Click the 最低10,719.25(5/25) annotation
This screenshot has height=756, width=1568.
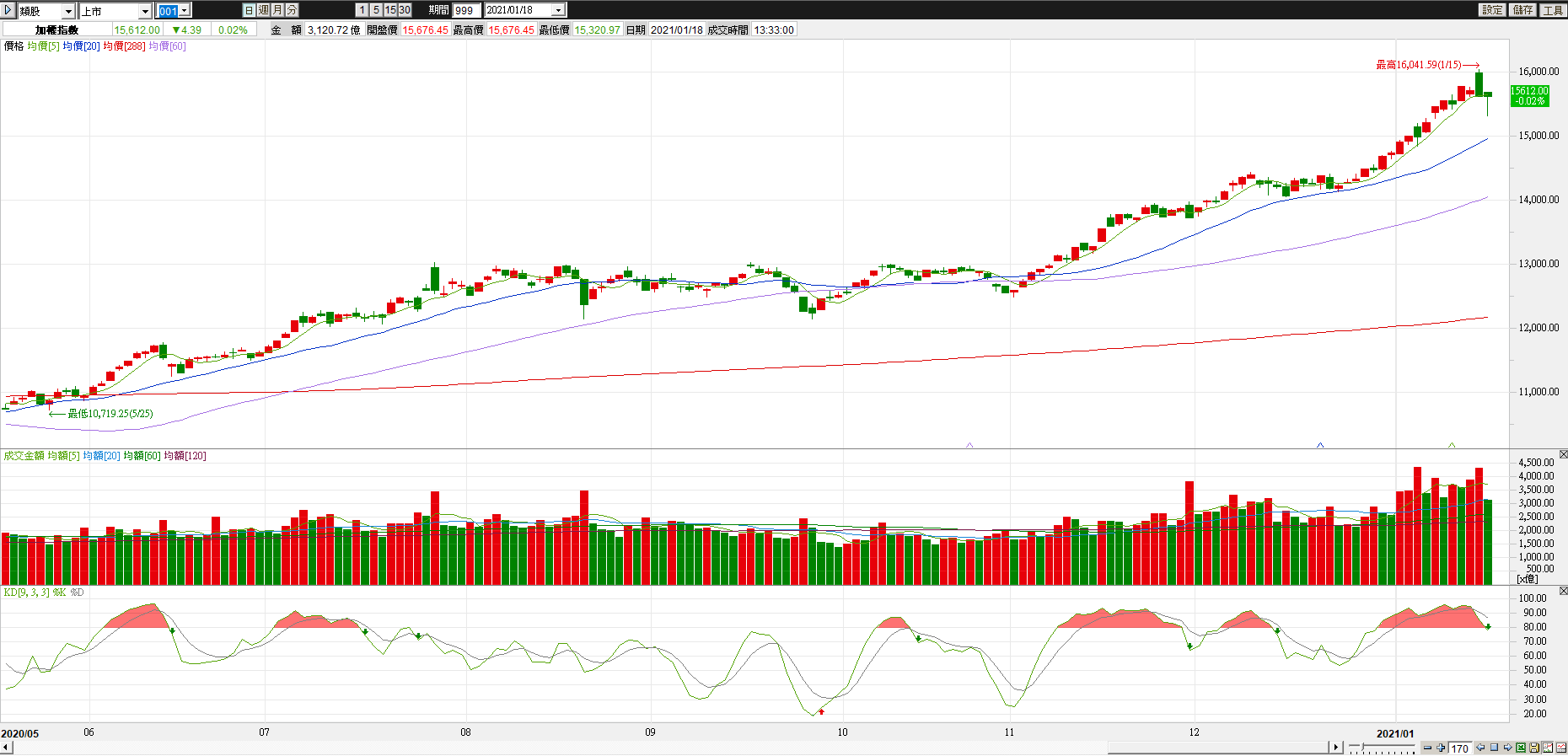[x=110, y=414]
